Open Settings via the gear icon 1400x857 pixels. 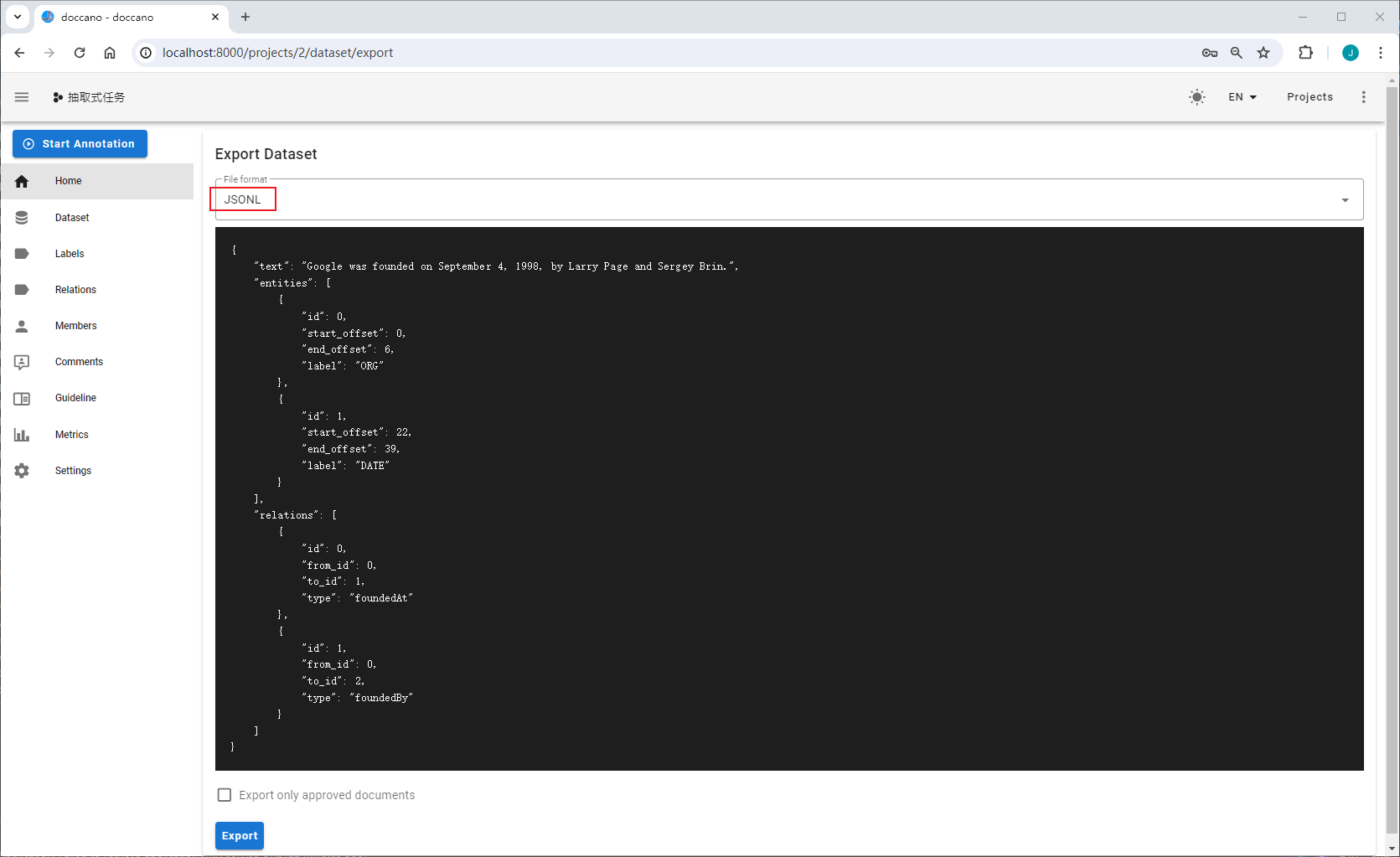point(22,470)
